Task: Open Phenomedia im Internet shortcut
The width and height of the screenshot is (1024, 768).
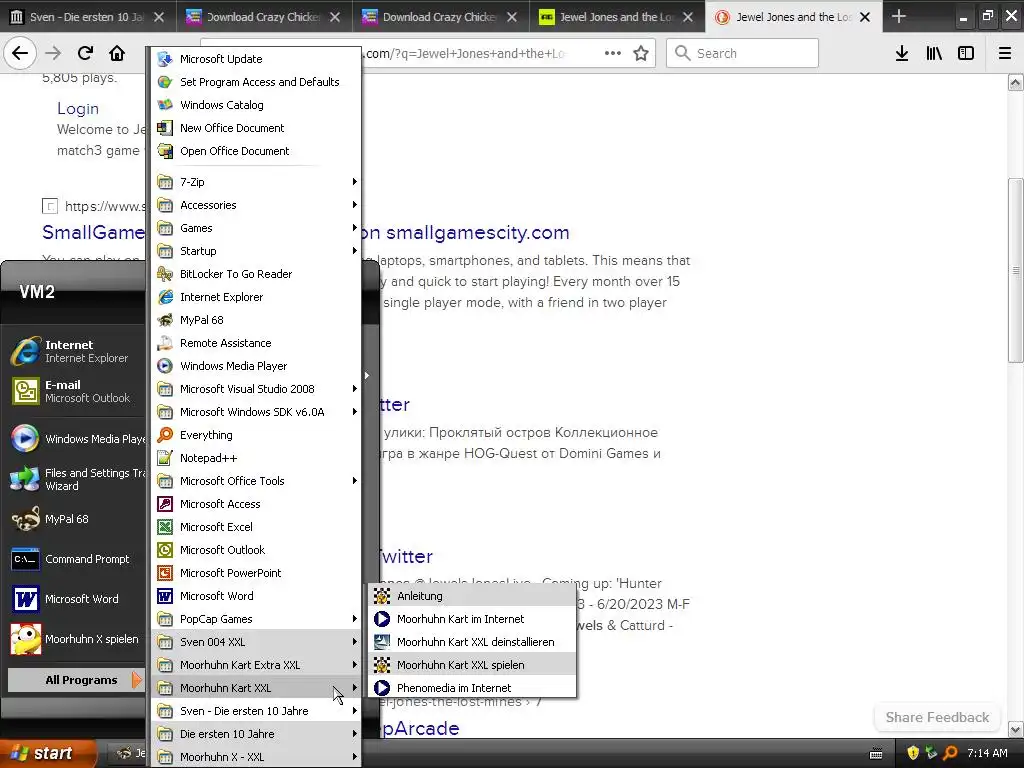Action: (472, 688)
